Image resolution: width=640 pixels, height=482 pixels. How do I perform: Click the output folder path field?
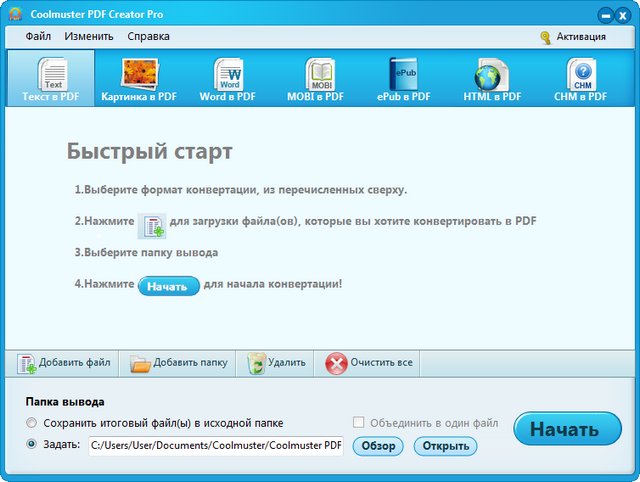215,446
